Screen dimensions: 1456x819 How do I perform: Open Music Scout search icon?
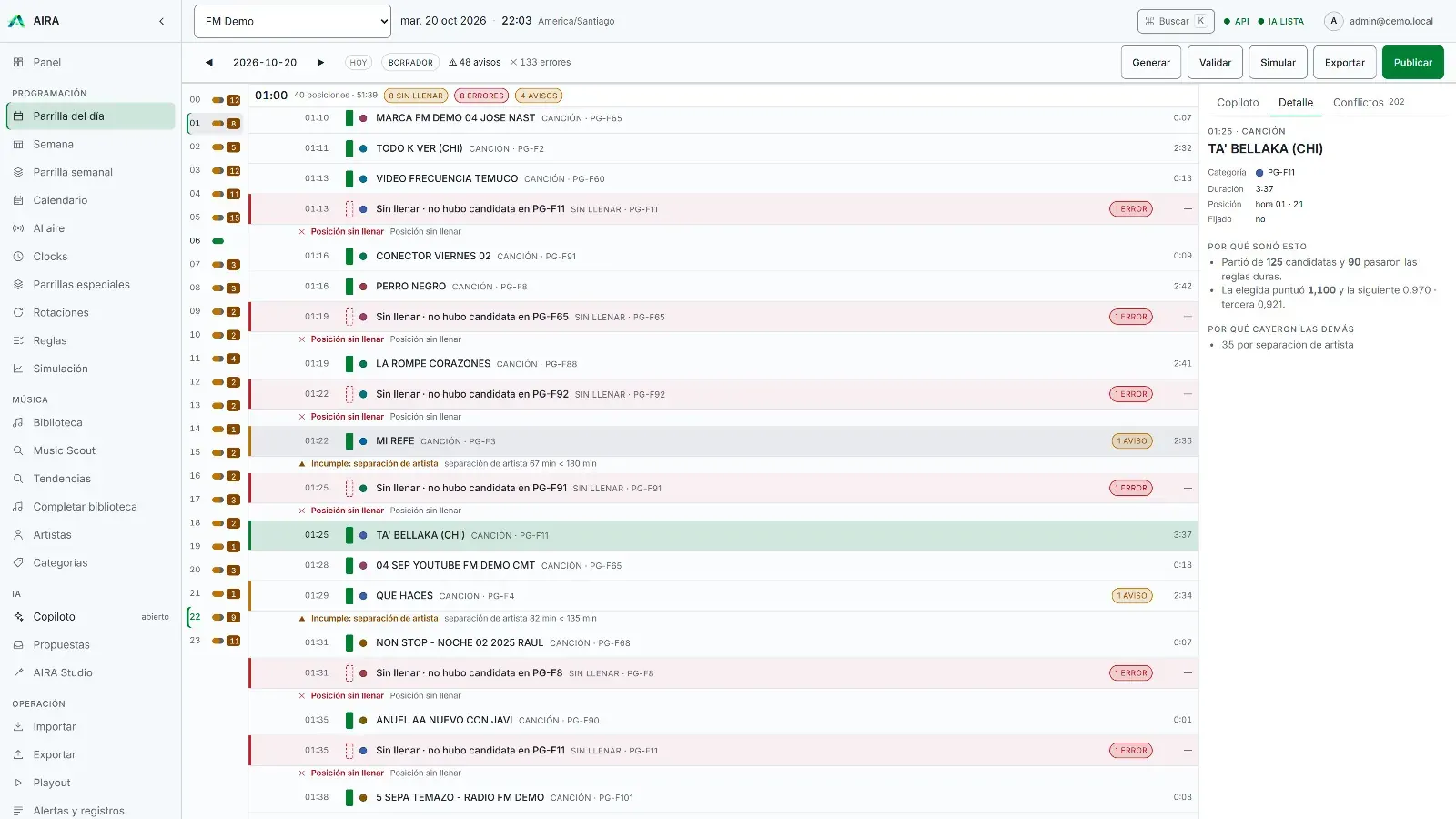coord(18,450)
